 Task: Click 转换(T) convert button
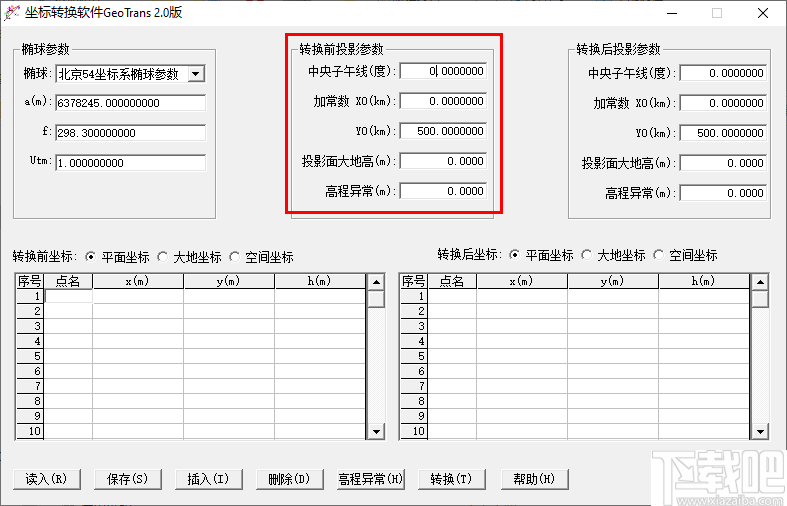[x=452, y=479]
